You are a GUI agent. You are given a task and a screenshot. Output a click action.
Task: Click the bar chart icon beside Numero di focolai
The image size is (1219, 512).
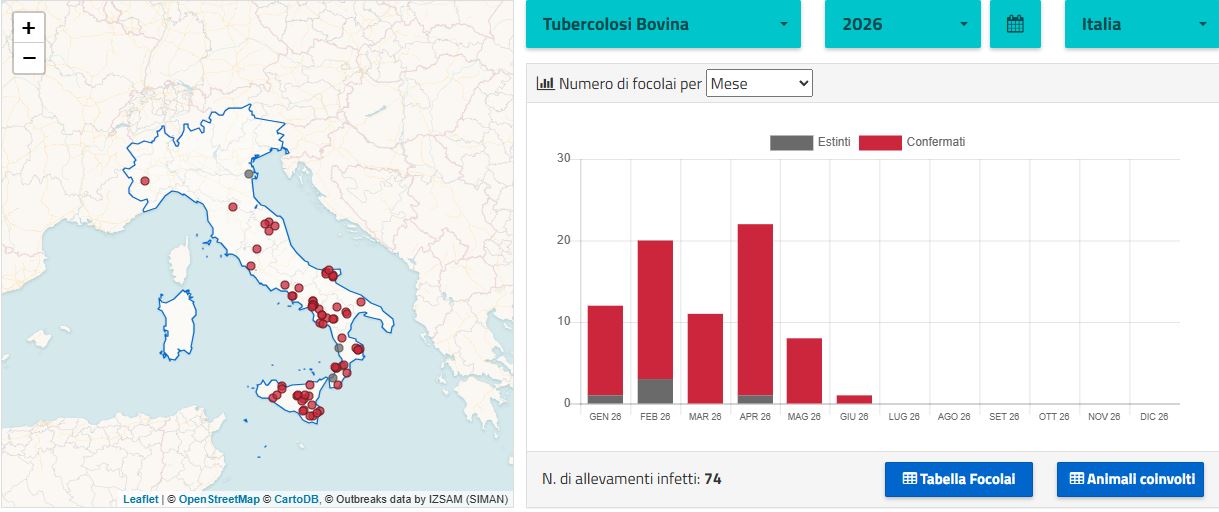[x=545, y=84]
